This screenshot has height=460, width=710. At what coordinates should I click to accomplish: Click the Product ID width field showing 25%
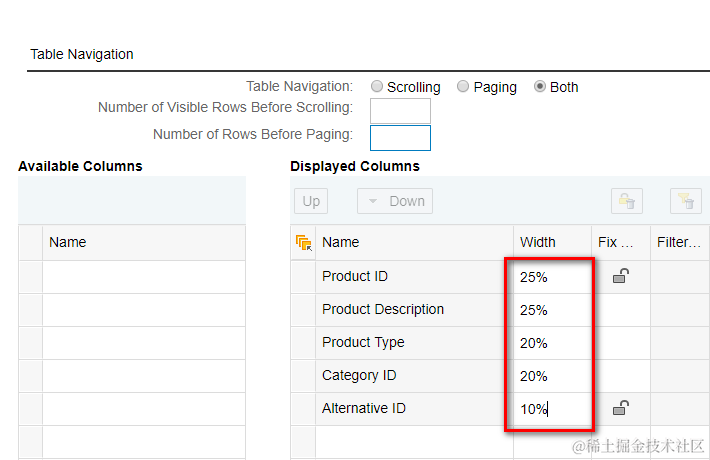(x=548, y=277)
